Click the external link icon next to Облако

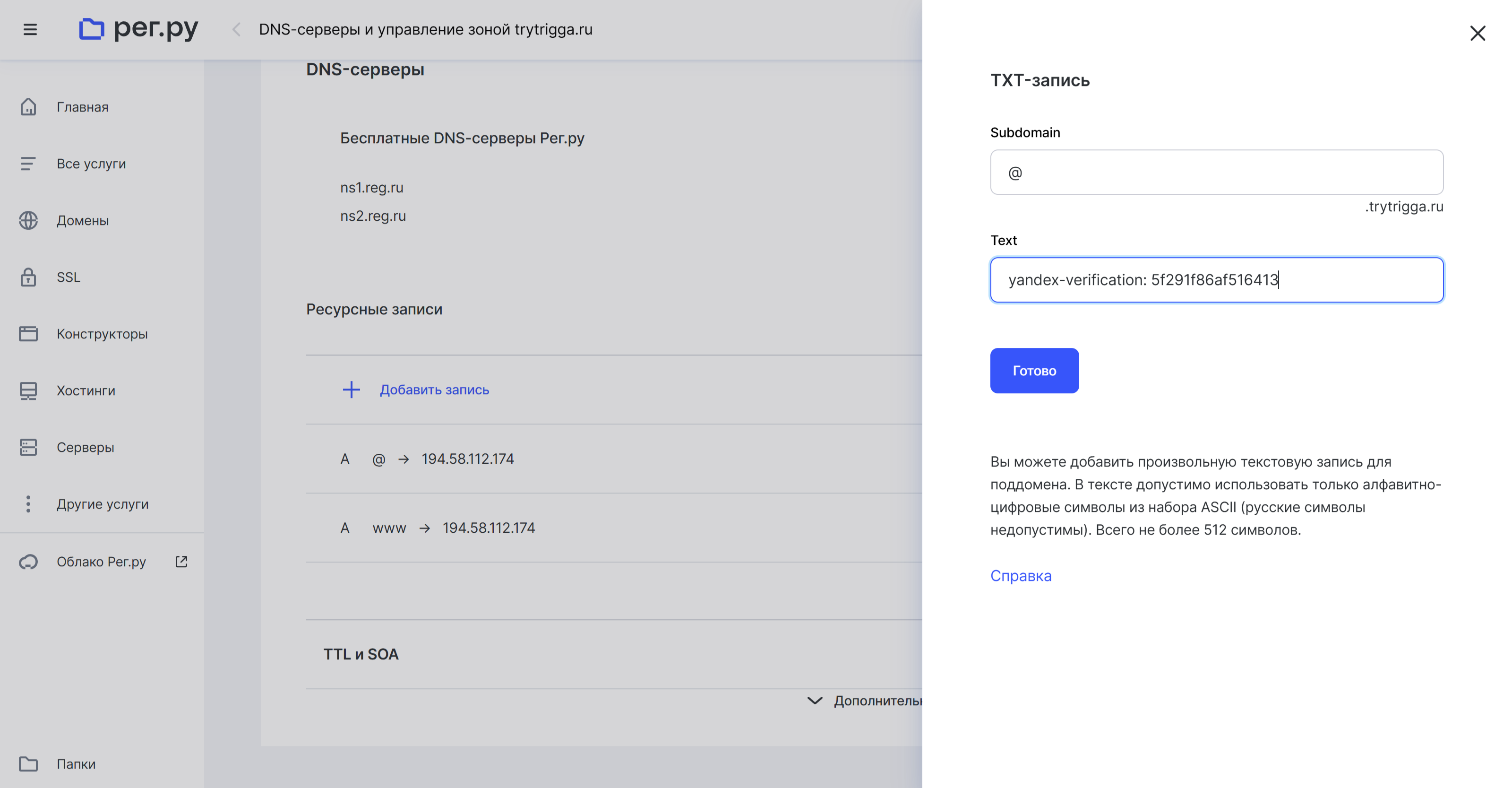click(181, 562)
